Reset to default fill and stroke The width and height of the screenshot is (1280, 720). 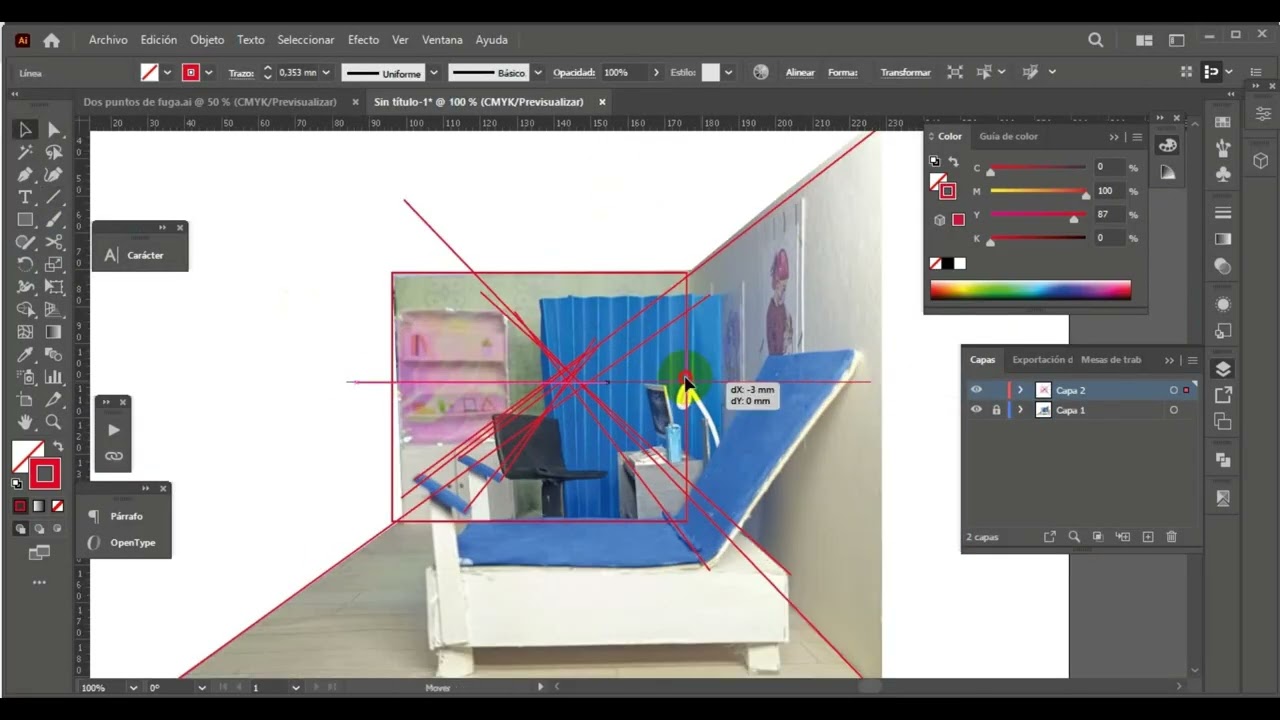click(17, 483)
